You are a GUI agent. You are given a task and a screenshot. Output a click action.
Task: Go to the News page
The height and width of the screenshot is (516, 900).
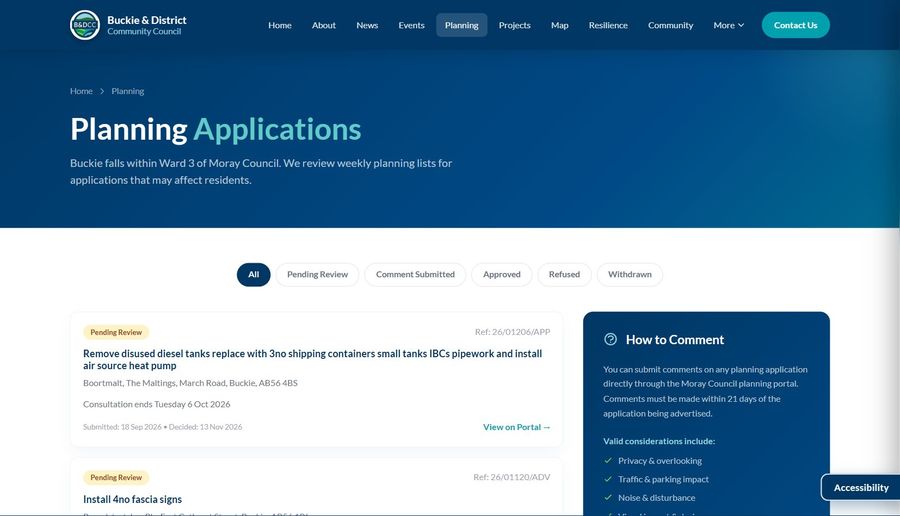click(367, 25)
